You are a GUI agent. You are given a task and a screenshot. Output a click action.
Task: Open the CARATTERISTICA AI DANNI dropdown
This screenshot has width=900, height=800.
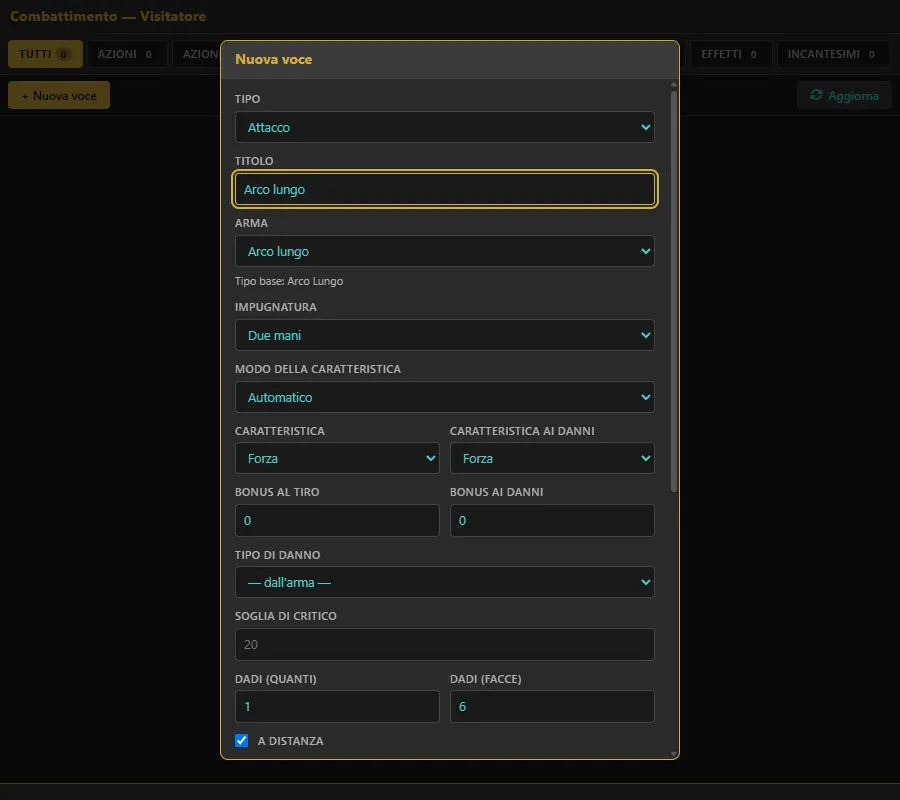coord(552,458)
